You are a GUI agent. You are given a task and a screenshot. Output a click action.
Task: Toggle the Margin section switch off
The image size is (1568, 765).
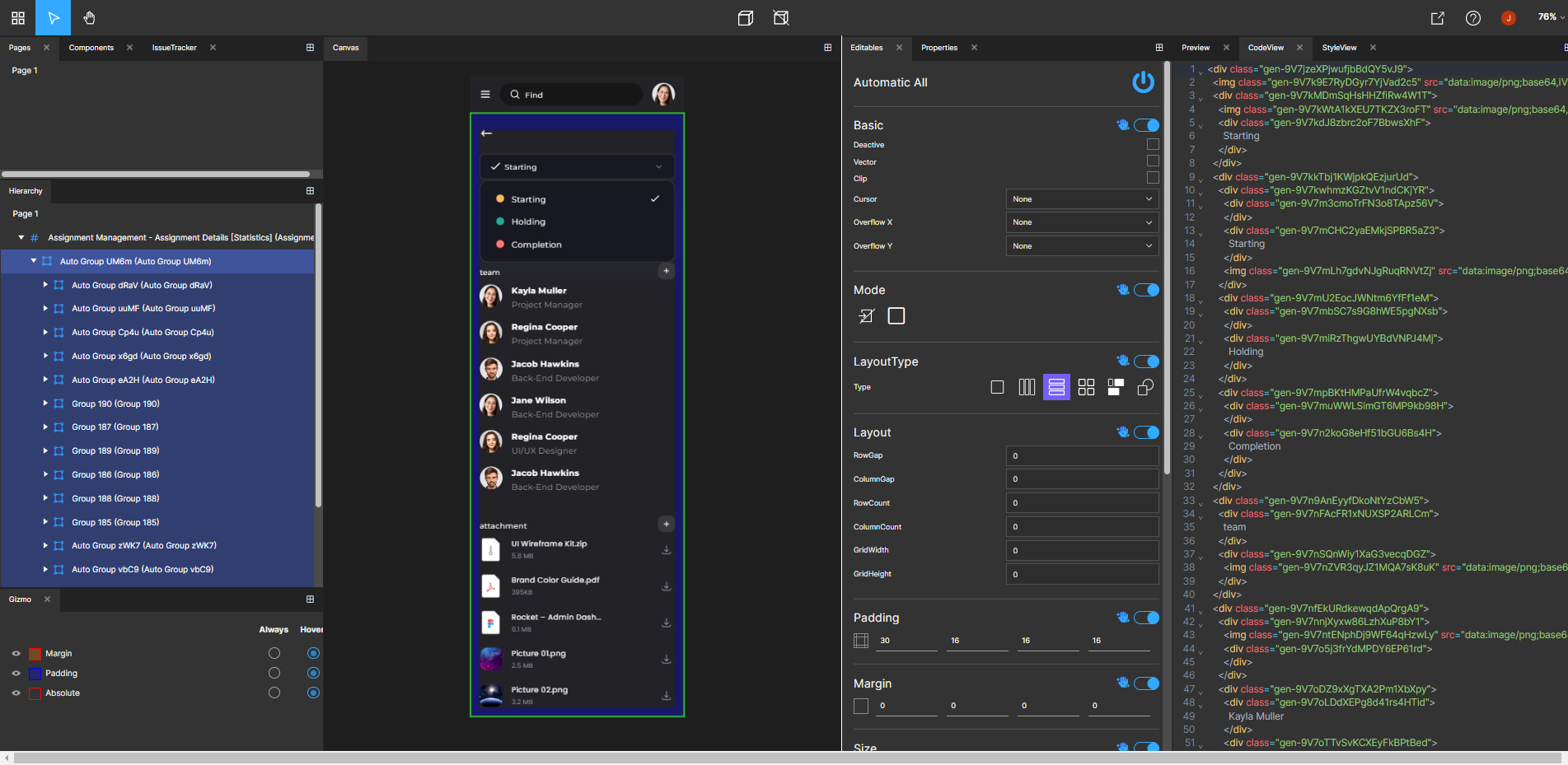pyautogui.click(x=1146, y=683)
